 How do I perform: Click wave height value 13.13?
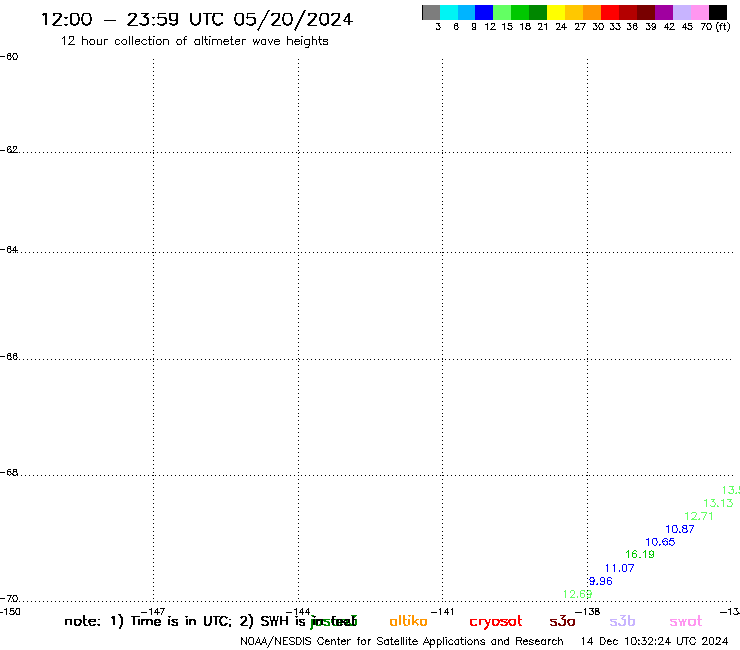[x=718, y=503]
